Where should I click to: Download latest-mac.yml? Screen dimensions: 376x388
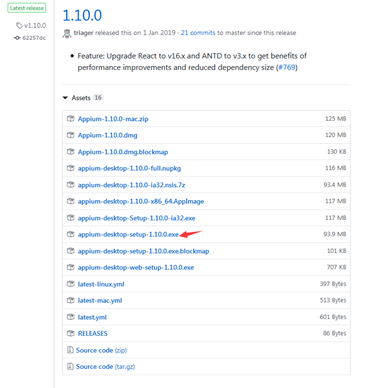coord(100,300)
